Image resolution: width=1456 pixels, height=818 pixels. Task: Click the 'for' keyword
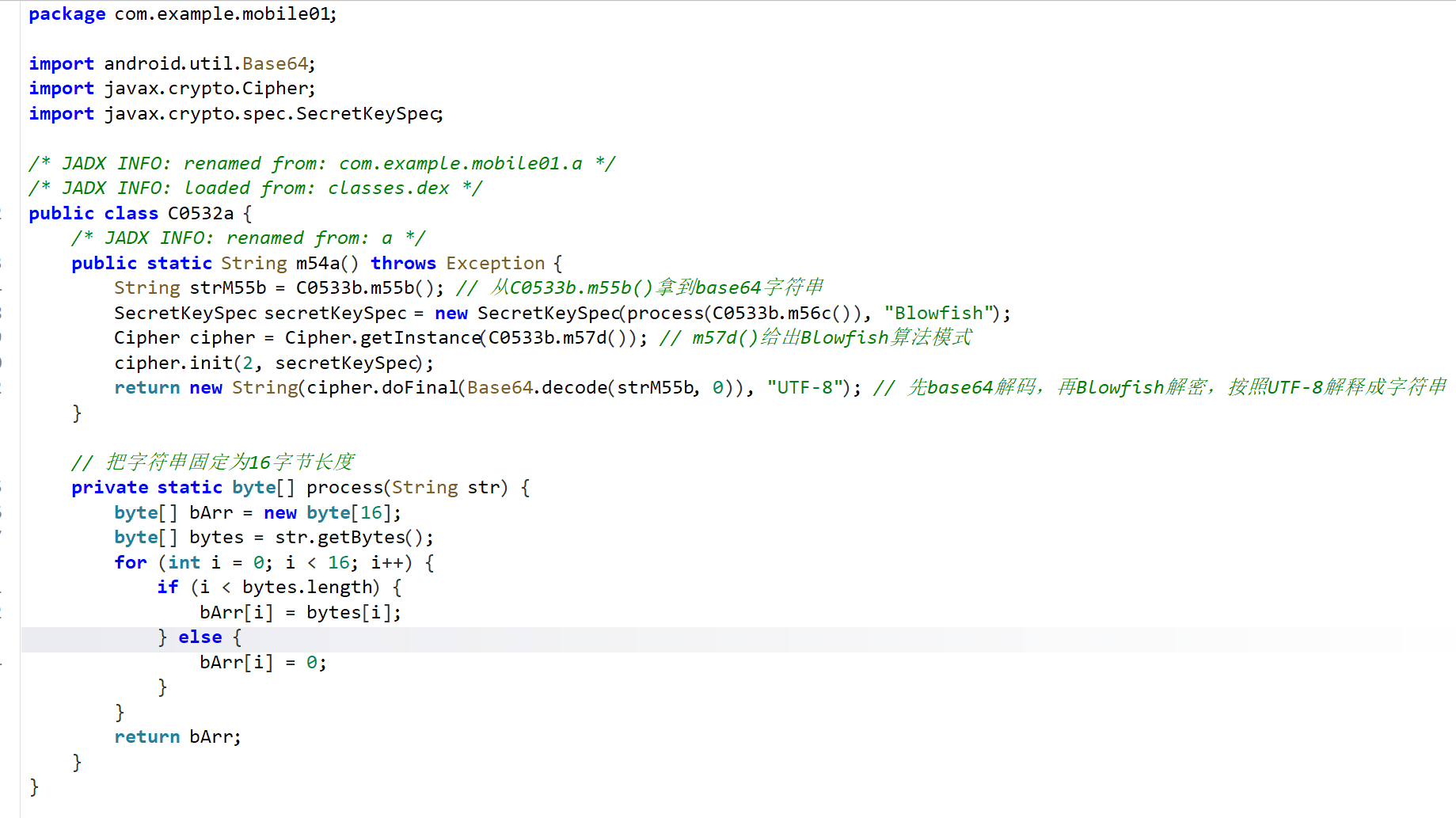[131, 562]
